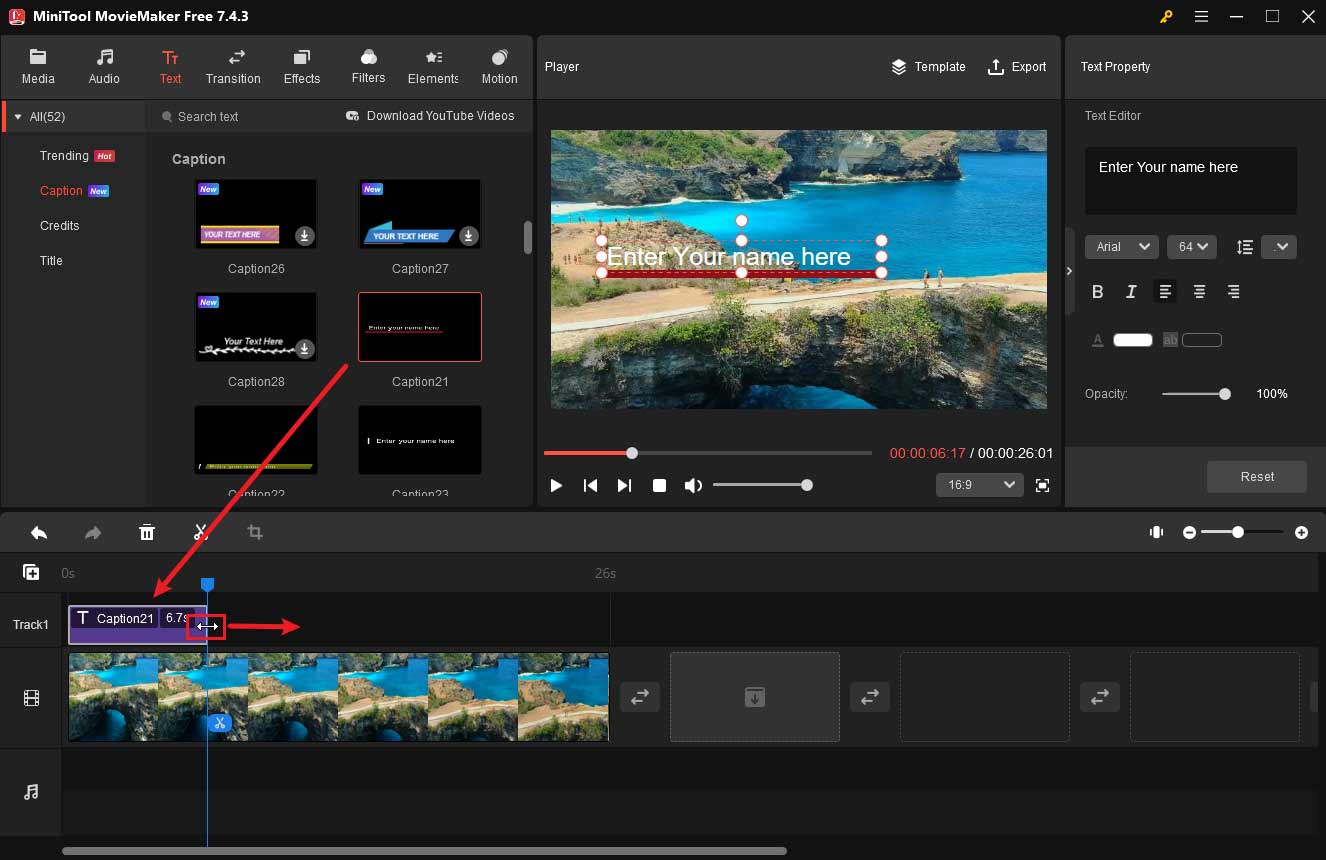This screenshot has height=860, width=1326.
Task: Select the Caption21 clip on Track1
Action: (x=137, y=625)
